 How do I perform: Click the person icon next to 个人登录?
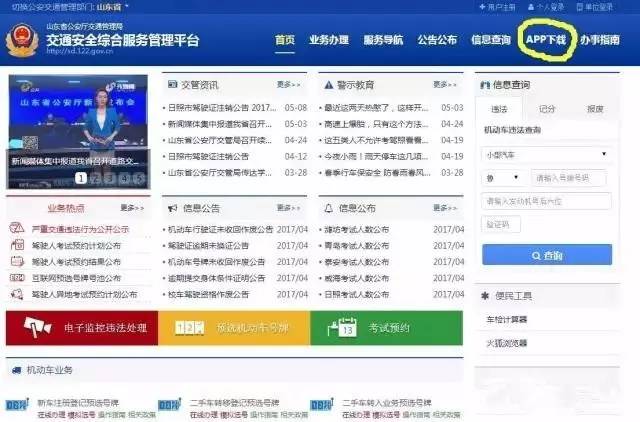[531, 7]
